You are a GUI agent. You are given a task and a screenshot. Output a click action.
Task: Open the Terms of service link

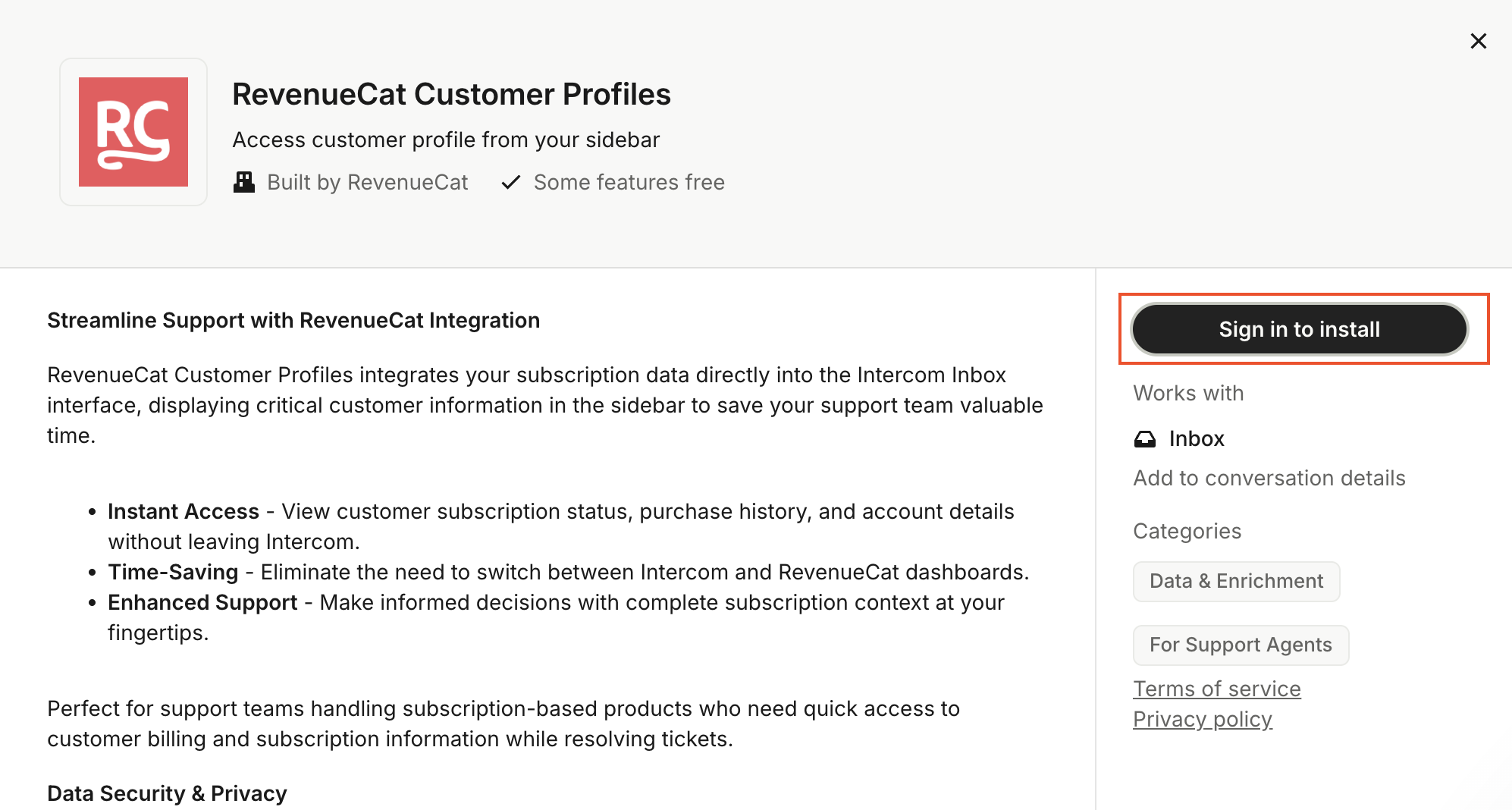[1216, 689]
